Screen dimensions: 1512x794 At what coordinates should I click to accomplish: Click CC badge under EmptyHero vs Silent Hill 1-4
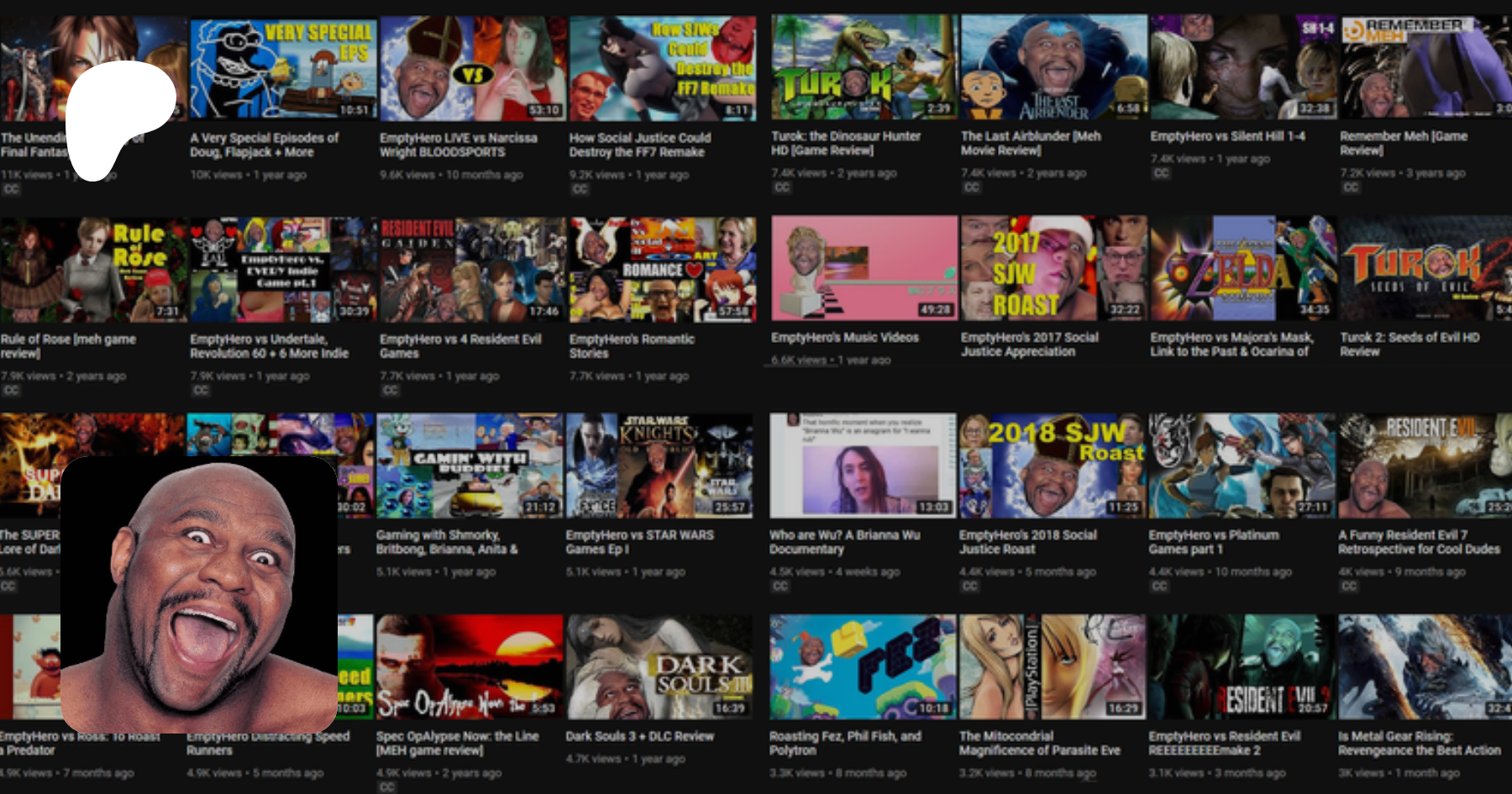pos(1161,173)
